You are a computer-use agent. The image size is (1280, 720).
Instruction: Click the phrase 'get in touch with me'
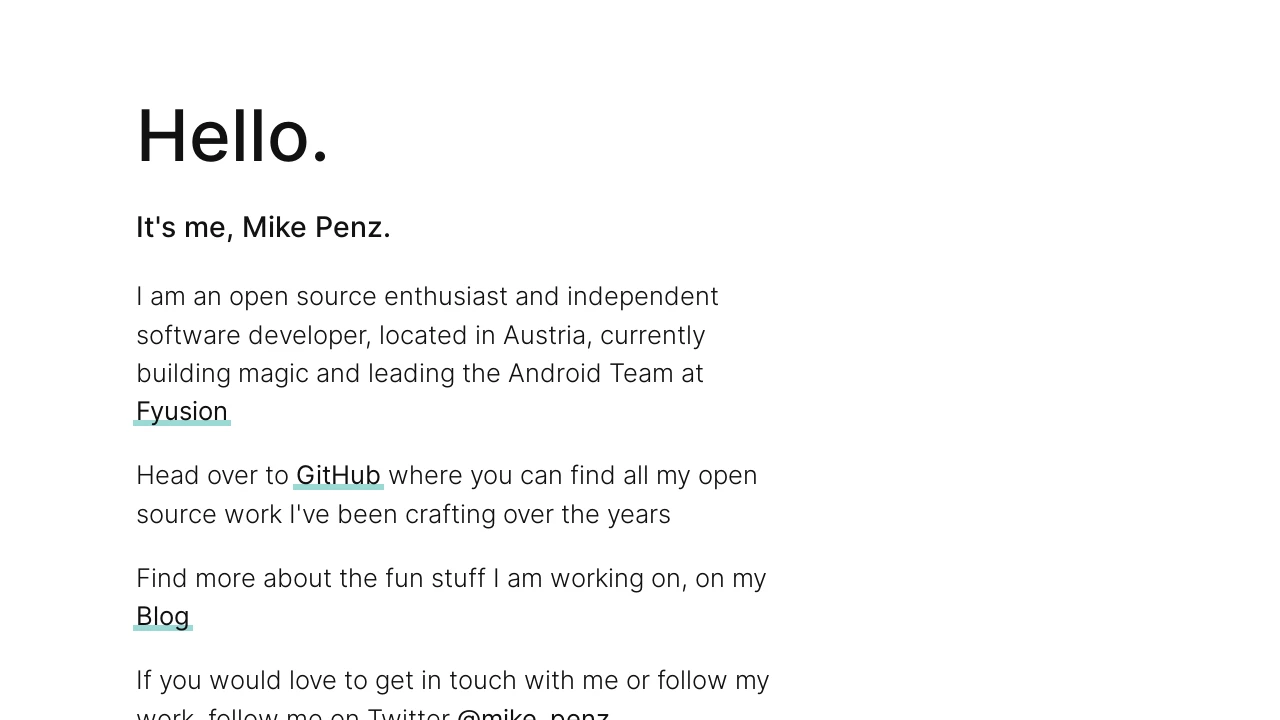coord(497,681)
